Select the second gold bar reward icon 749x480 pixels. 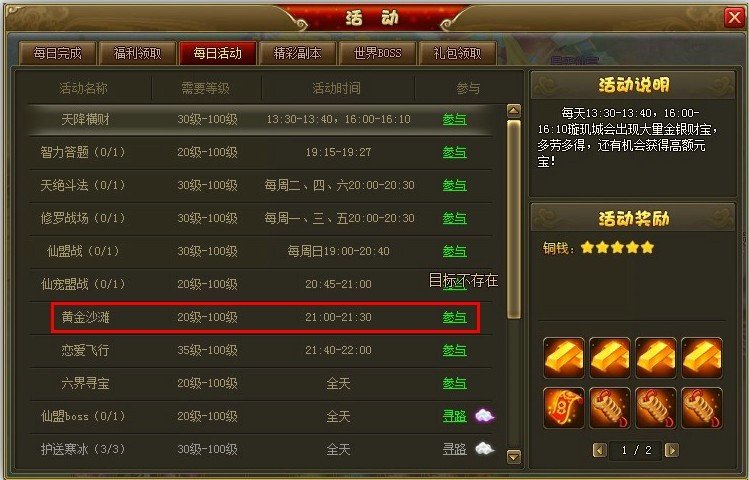point(610,358)
